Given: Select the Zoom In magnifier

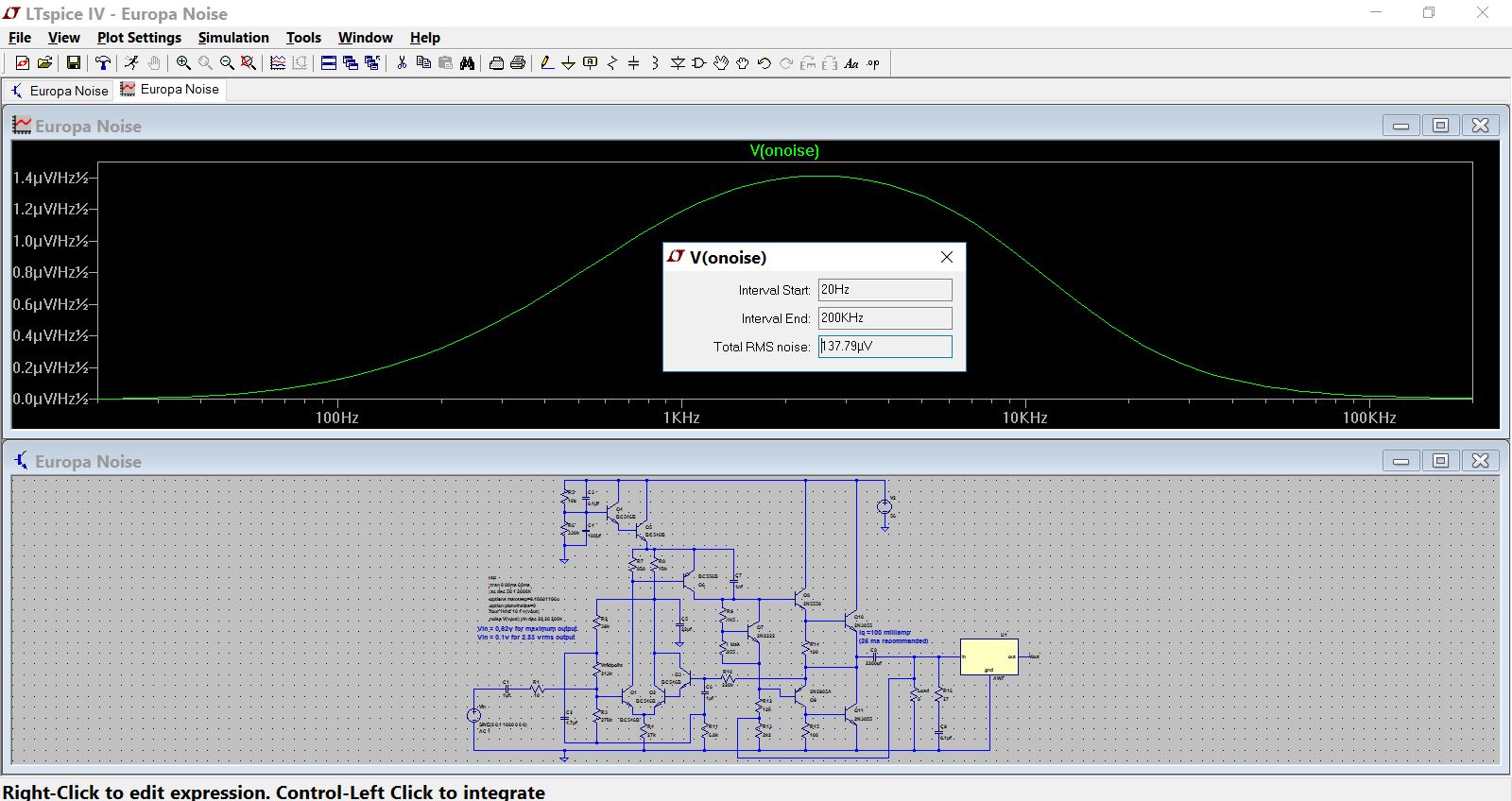Looking at the screenshot, I should pyautogui.click(x=183, y=63).
